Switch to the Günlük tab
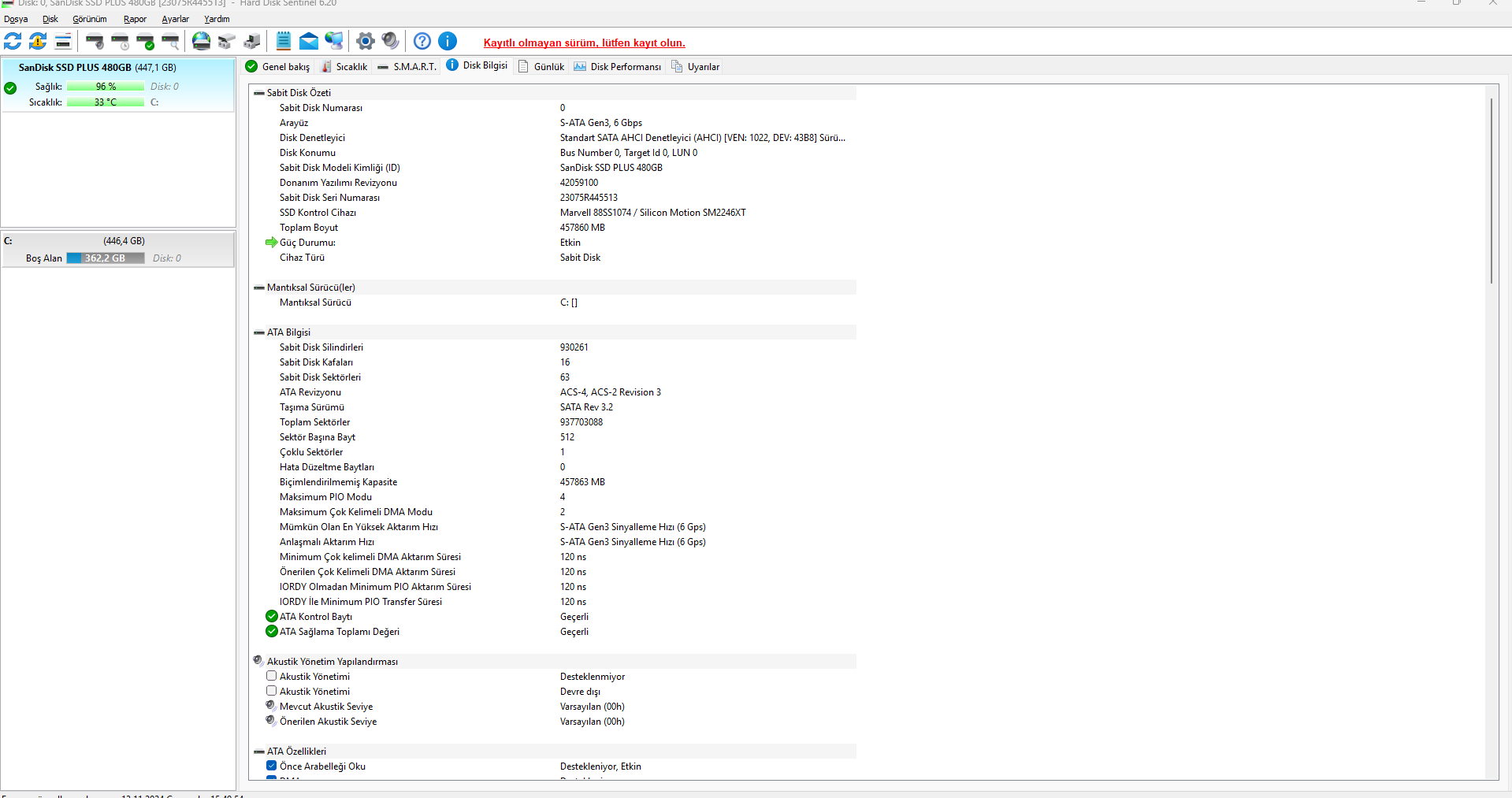The image size is (1512, 798). (541, 67)
